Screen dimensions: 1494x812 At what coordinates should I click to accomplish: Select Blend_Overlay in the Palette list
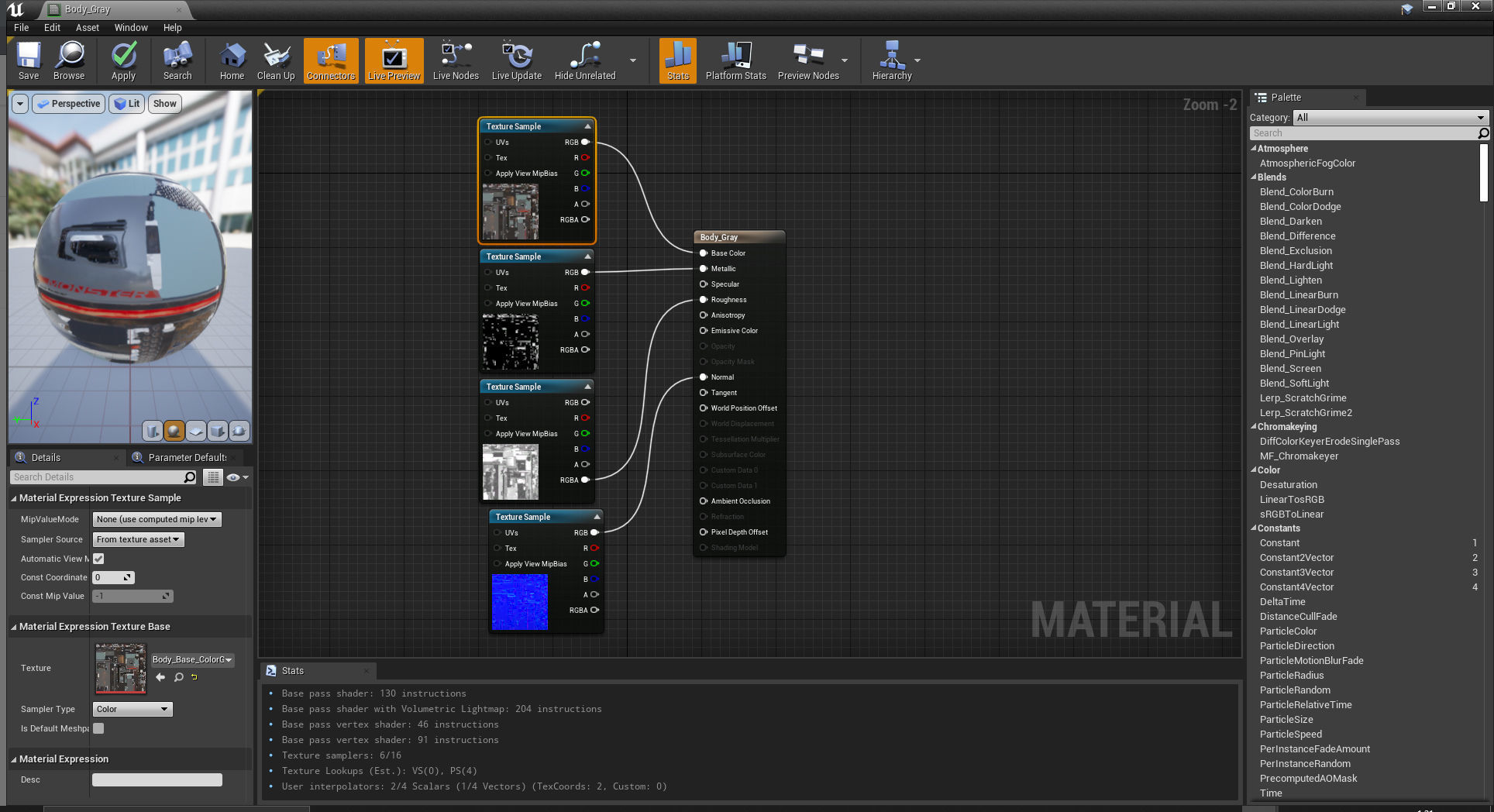(x=1292, y=339)
